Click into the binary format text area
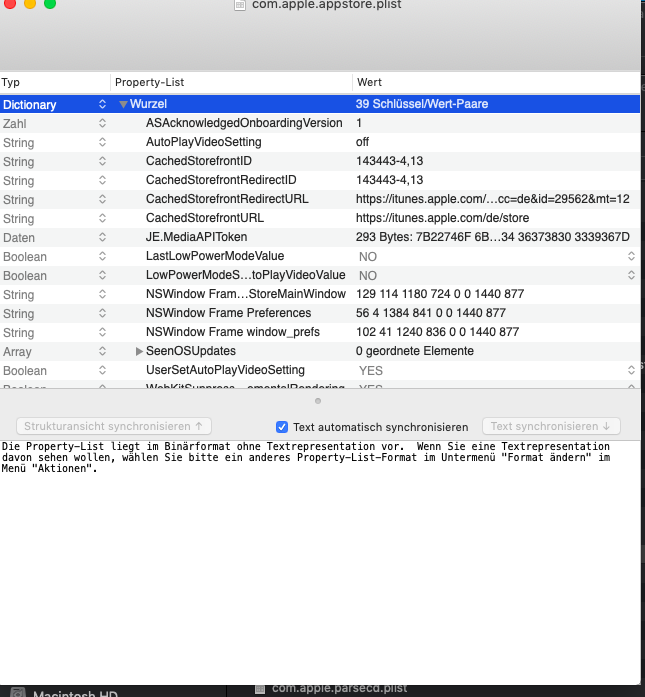The height and width of the screenshot is (697, 645). pyautogui.click(x=320, y=562)
